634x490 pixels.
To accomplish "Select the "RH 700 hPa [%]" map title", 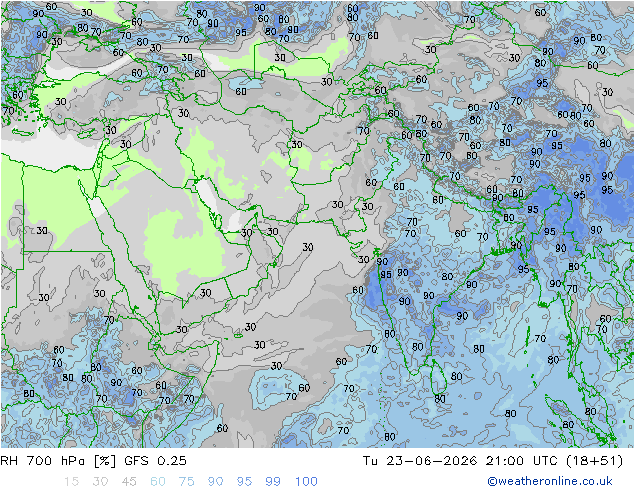I will [58, 460].
